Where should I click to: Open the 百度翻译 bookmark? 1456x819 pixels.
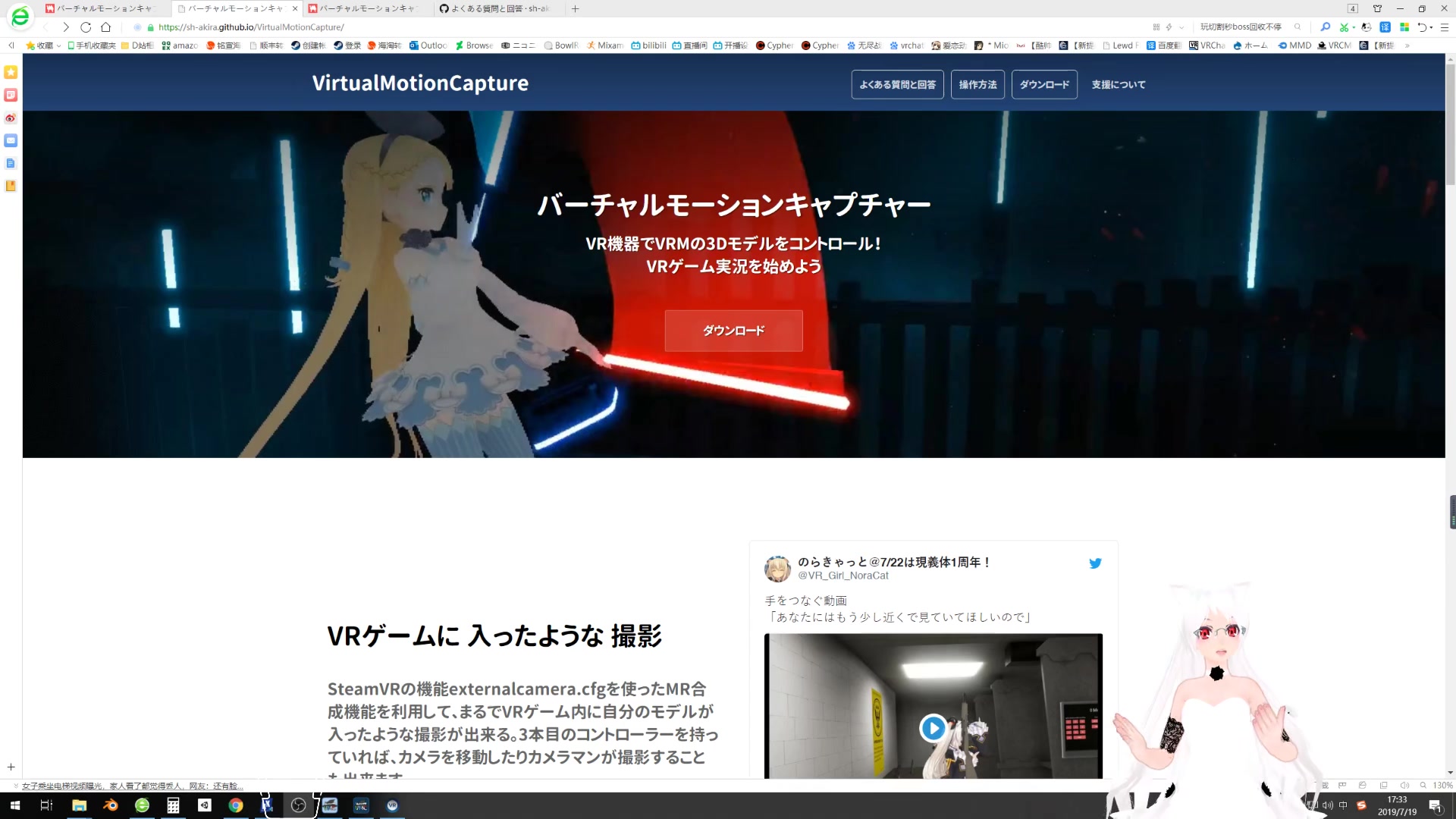(1164, 45)
